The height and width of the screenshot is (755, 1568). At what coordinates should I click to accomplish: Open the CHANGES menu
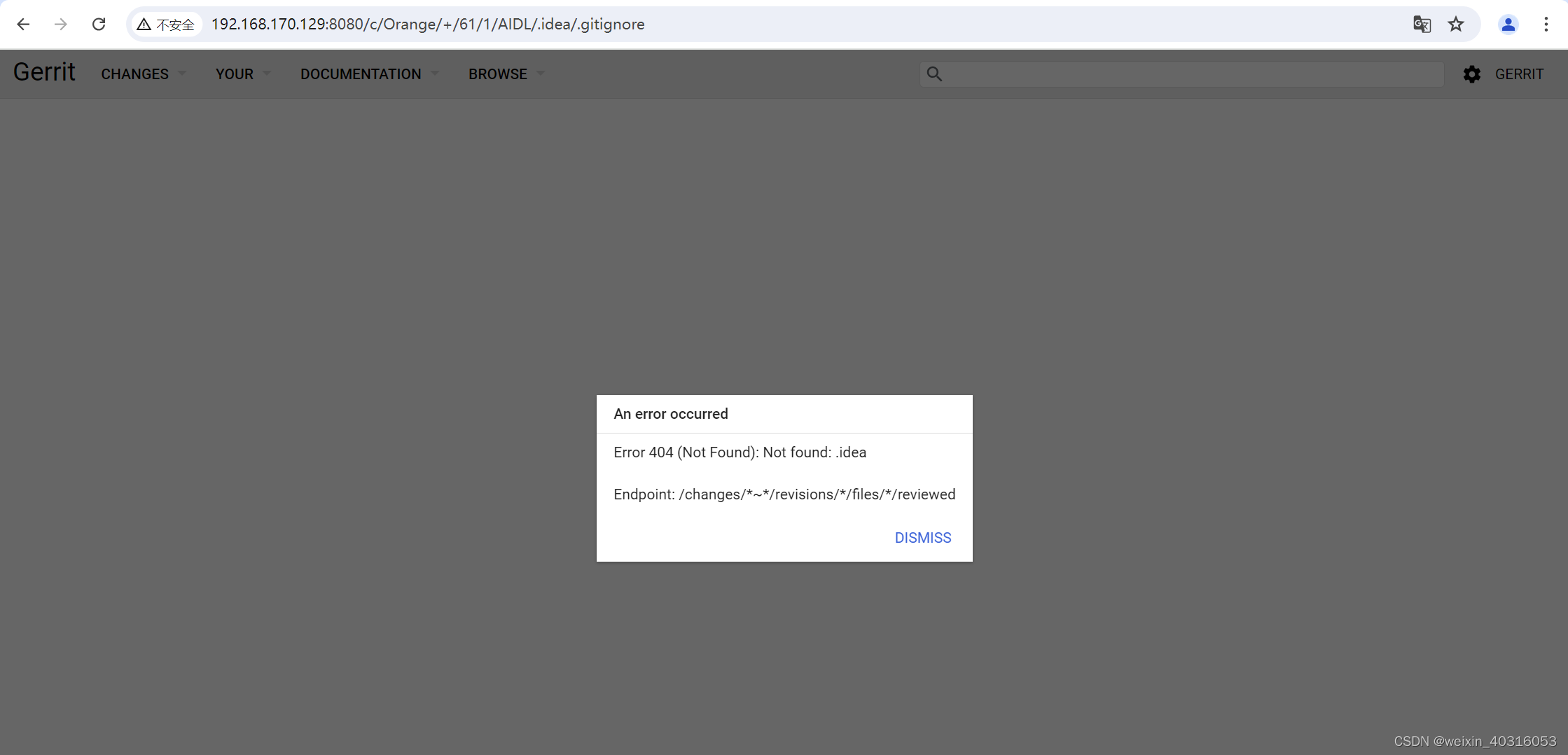135,74
